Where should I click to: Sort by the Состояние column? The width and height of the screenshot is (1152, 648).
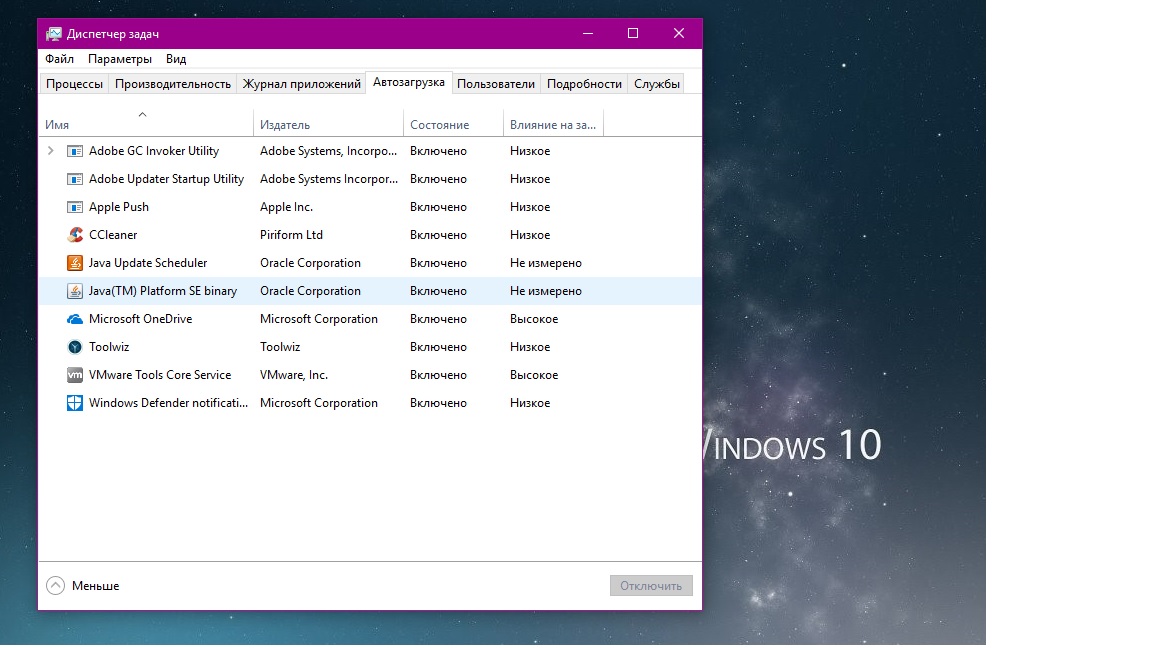pos(439,125)
